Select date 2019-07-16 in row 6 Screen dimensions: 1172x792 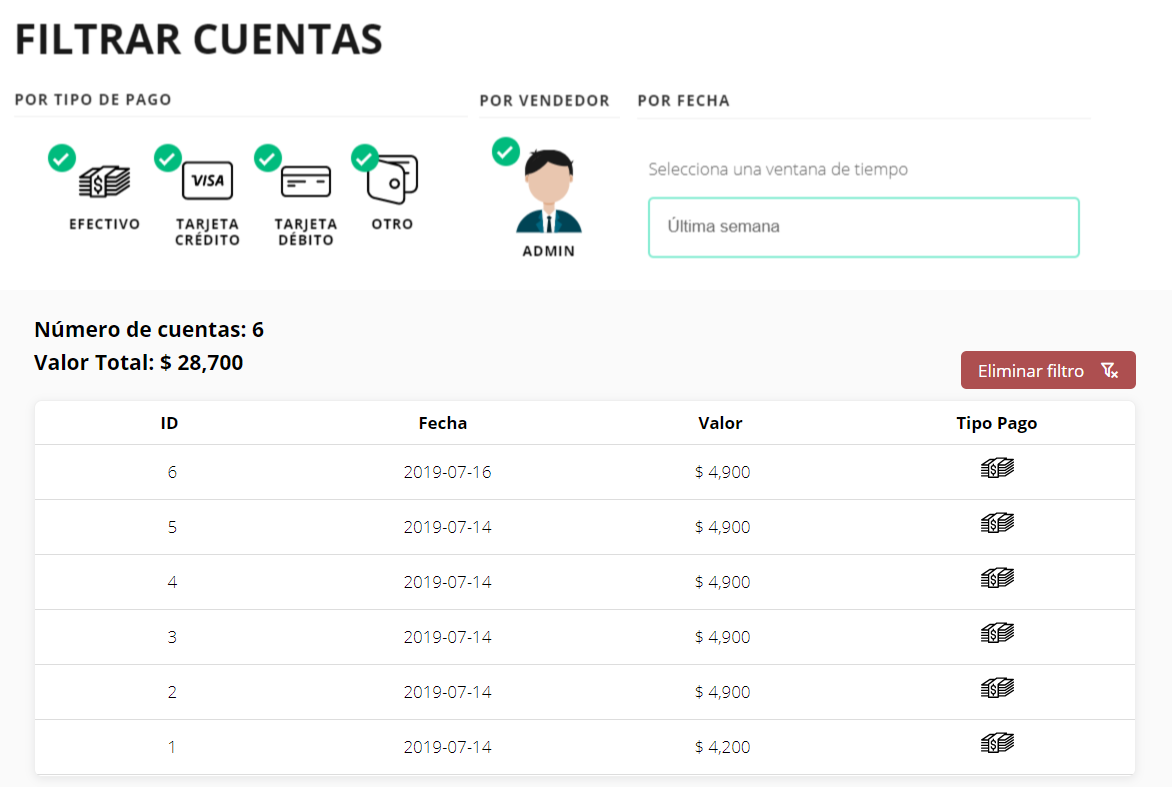[x=448, y=472]
